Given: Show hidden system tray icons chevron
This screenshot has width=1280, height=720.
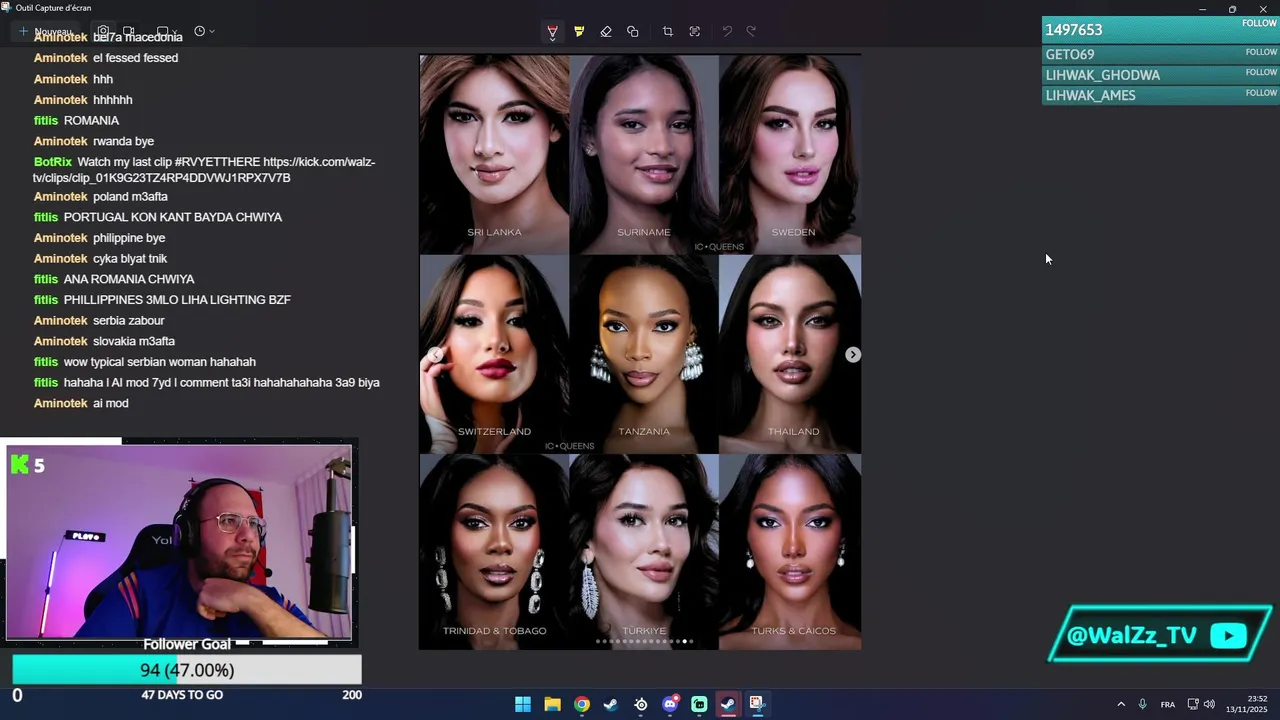Looking at the screenshot, I should (1121, 704).
